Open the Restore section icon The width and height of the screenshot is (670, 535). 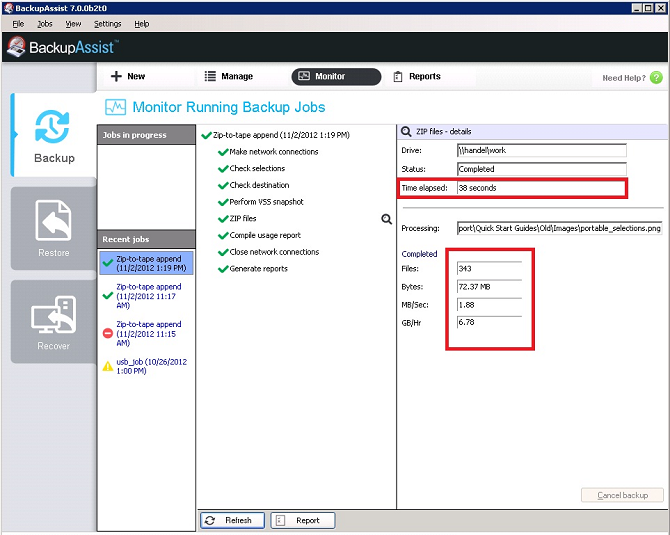[53, 220]
